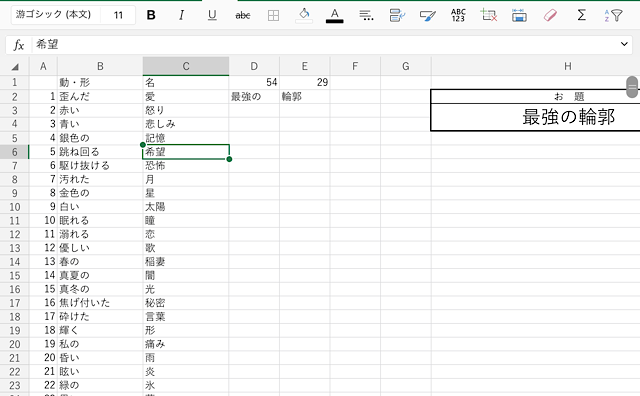The width and height of the screenshot is (640, 396).
Task: Select row 10 header
Action: click(15, 207)
